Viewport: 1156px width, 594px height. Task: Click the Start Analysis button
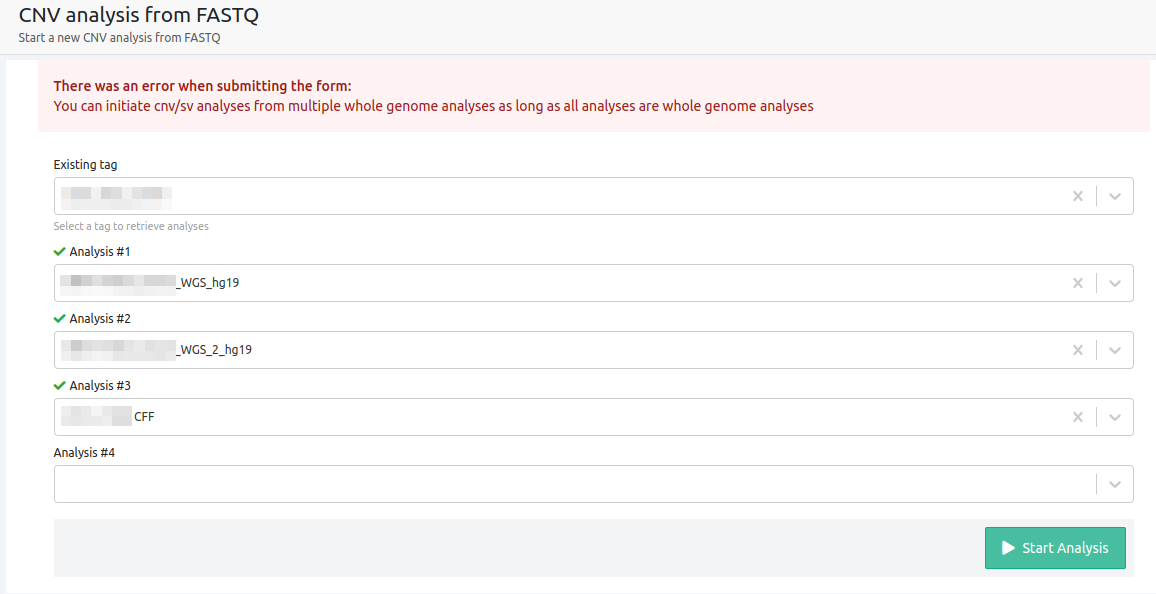click(x=1055, y=548)
